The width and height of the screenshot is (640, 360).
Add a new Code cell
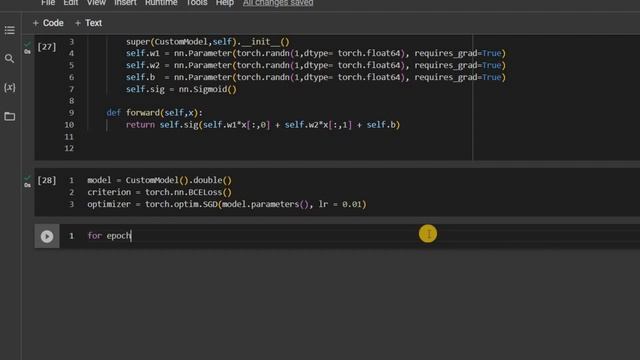(48, 23)
